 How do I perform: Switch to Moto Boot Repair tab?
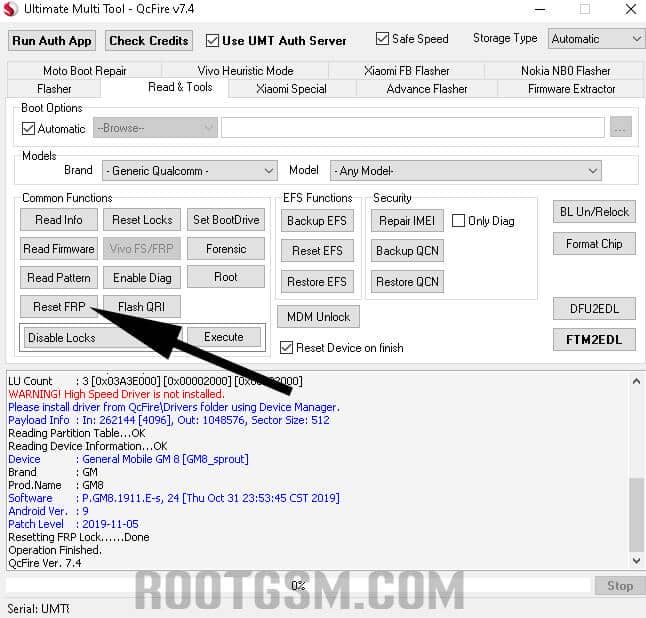[x=84, y=71]
